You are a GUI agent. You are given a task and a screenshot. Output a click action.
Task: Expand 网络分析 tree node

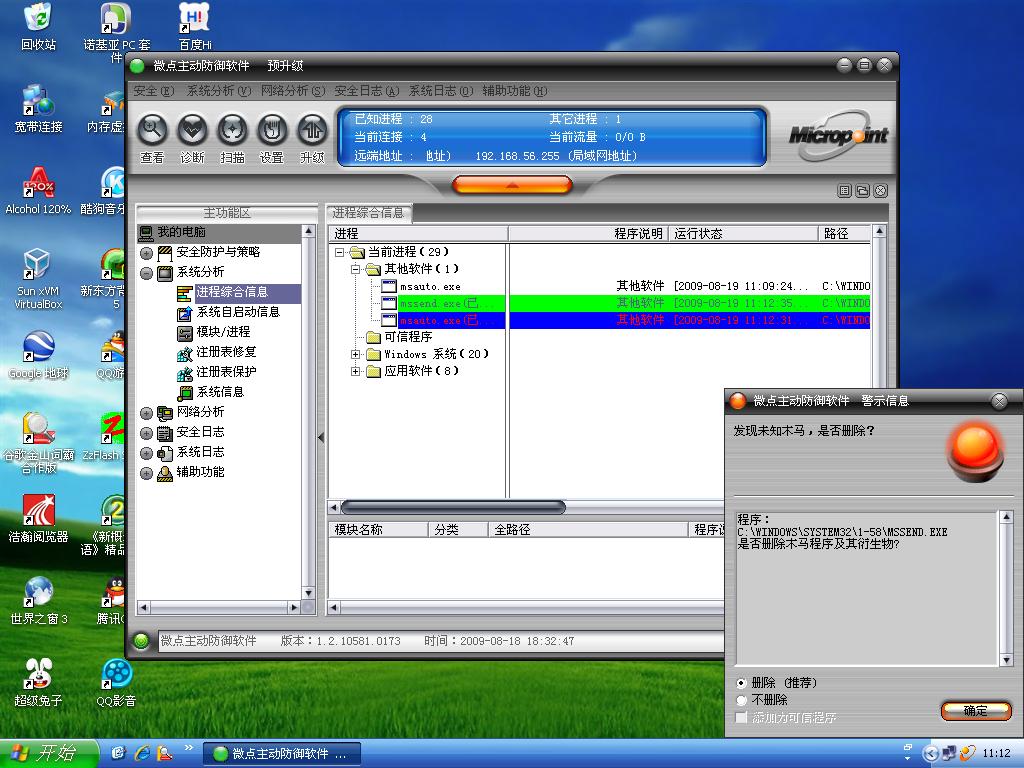point(146,413)
